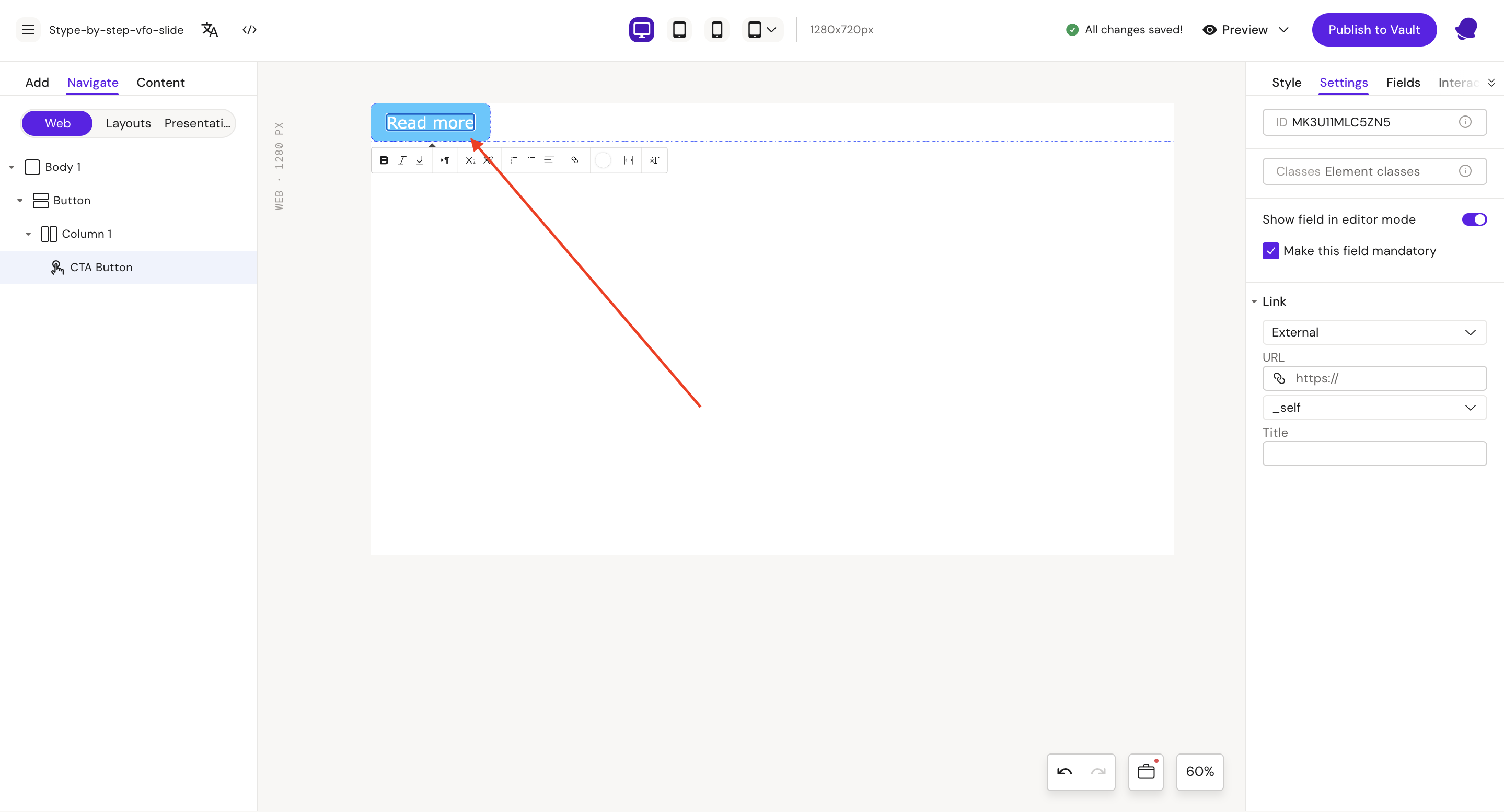Click the project name Stype-by-step-vfo-slide

[116, 29]
